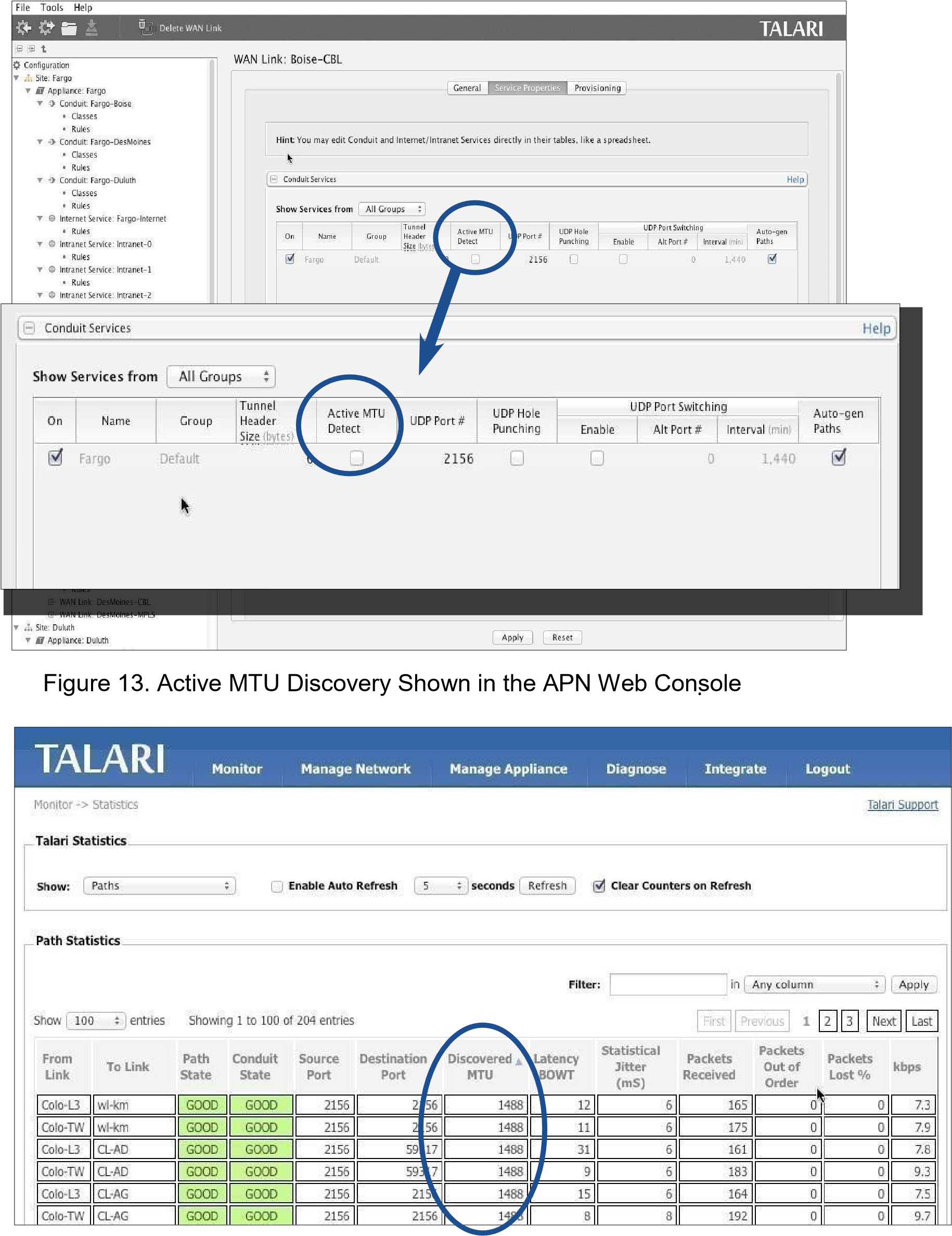Image resolution: width=952 pixels, height=1236 pixels.
Task: Click the Reset button
Action: click(562, 637)
